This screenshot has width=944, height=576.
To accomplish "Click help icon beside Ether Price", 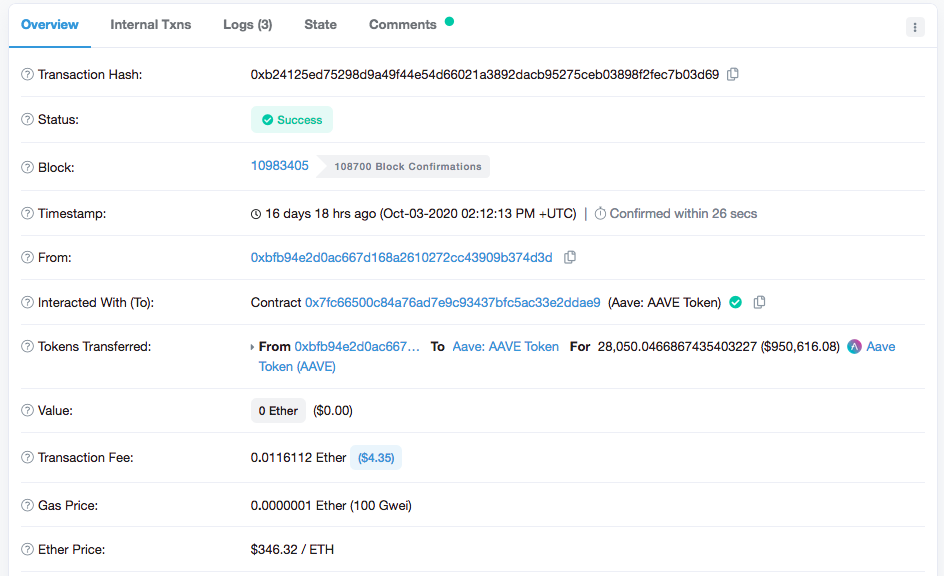I will pyautogui.click(x=27, y=549).
